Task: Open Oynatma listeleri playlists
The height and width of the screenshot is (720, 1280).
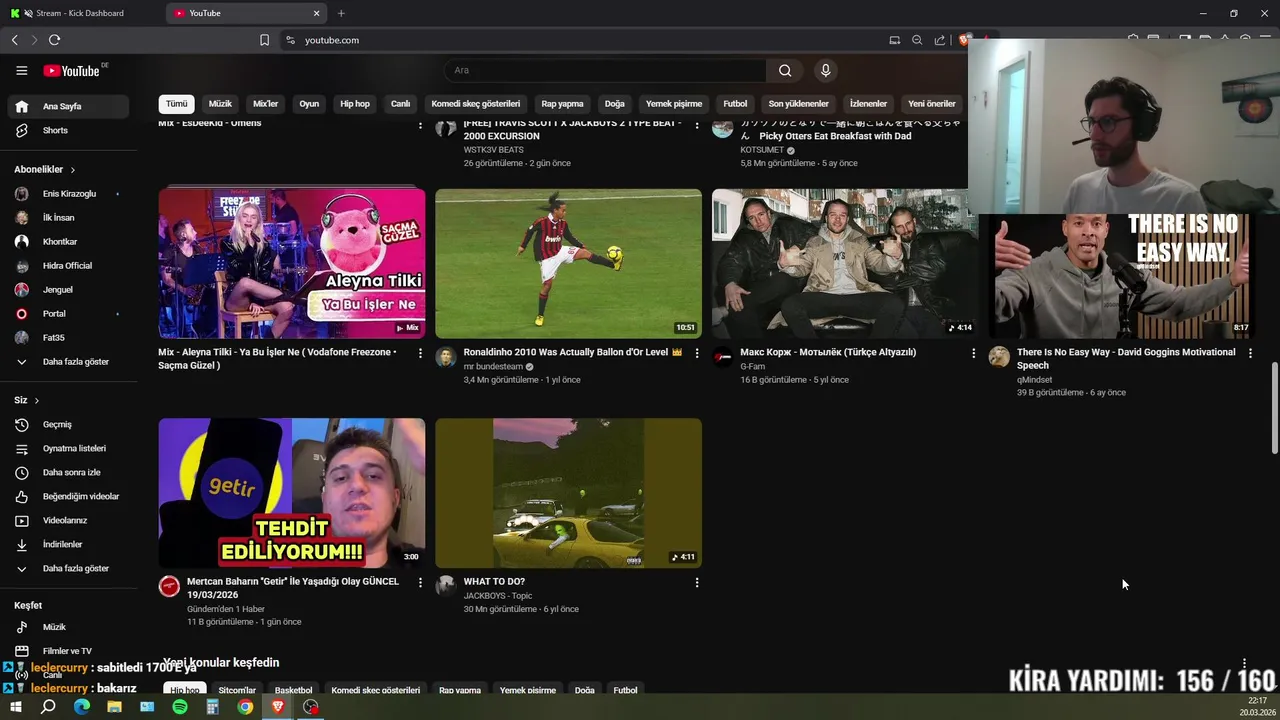Action: coord(68,448)
